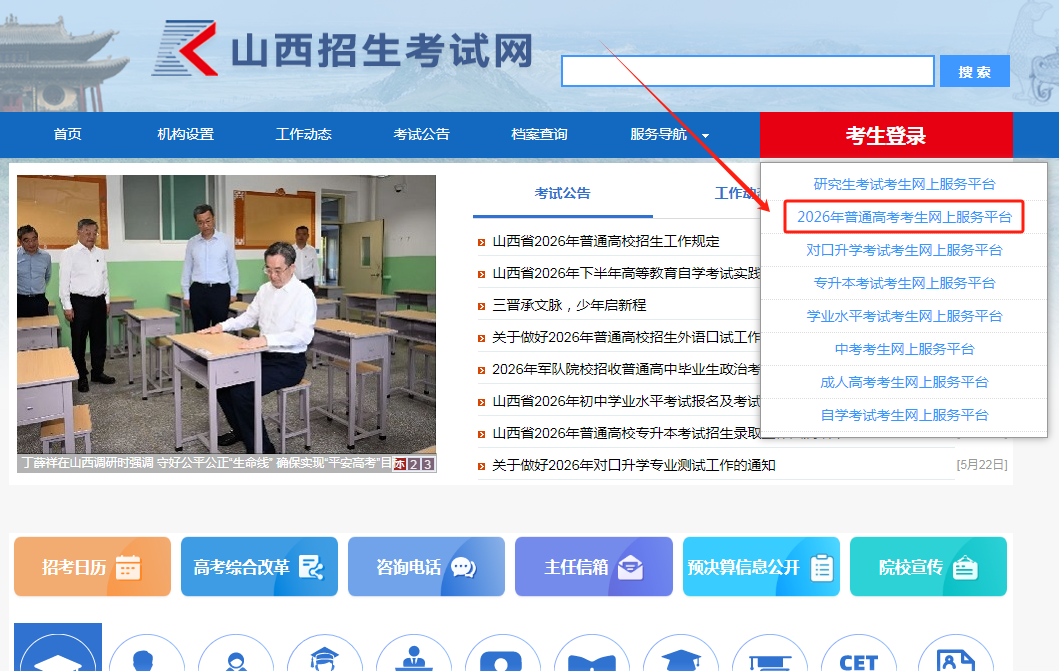Click the open book circular icon
This screenshot has width=1059, height=671.
point(592,653)
